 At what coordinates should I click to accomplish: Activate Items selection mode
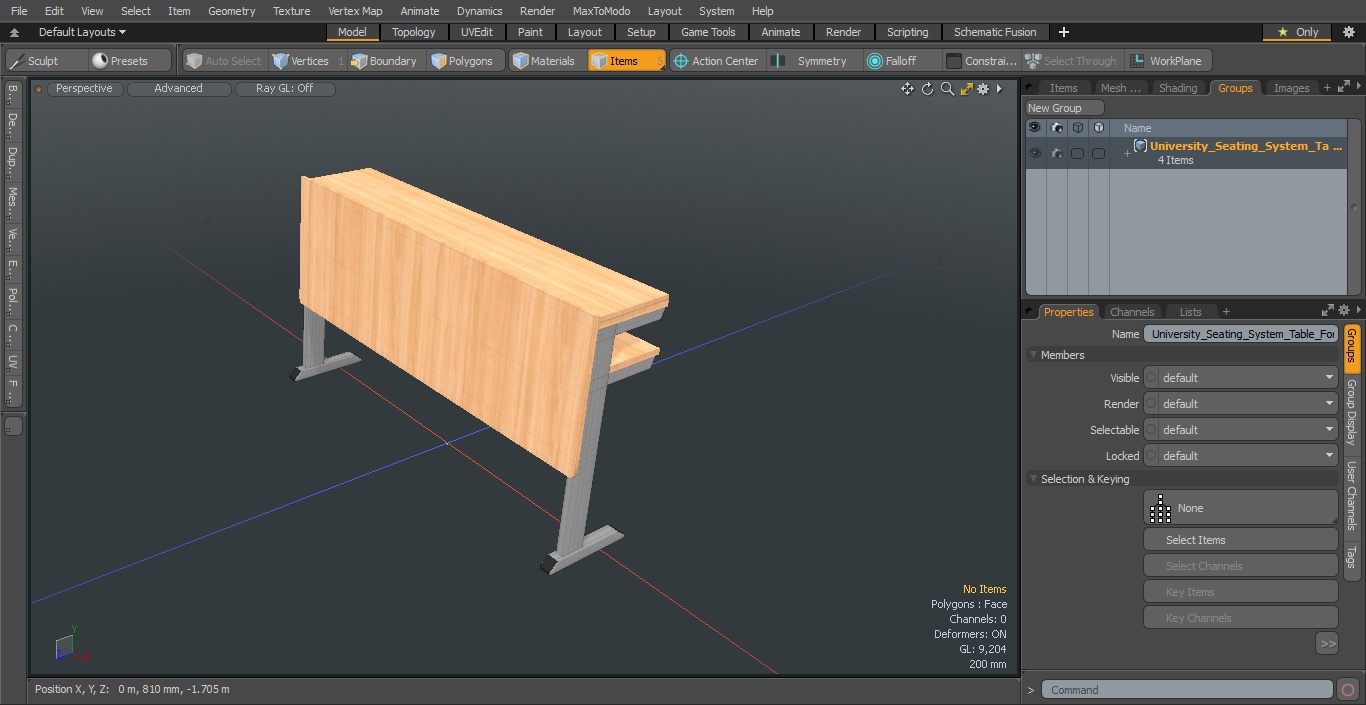coord(626,61)
